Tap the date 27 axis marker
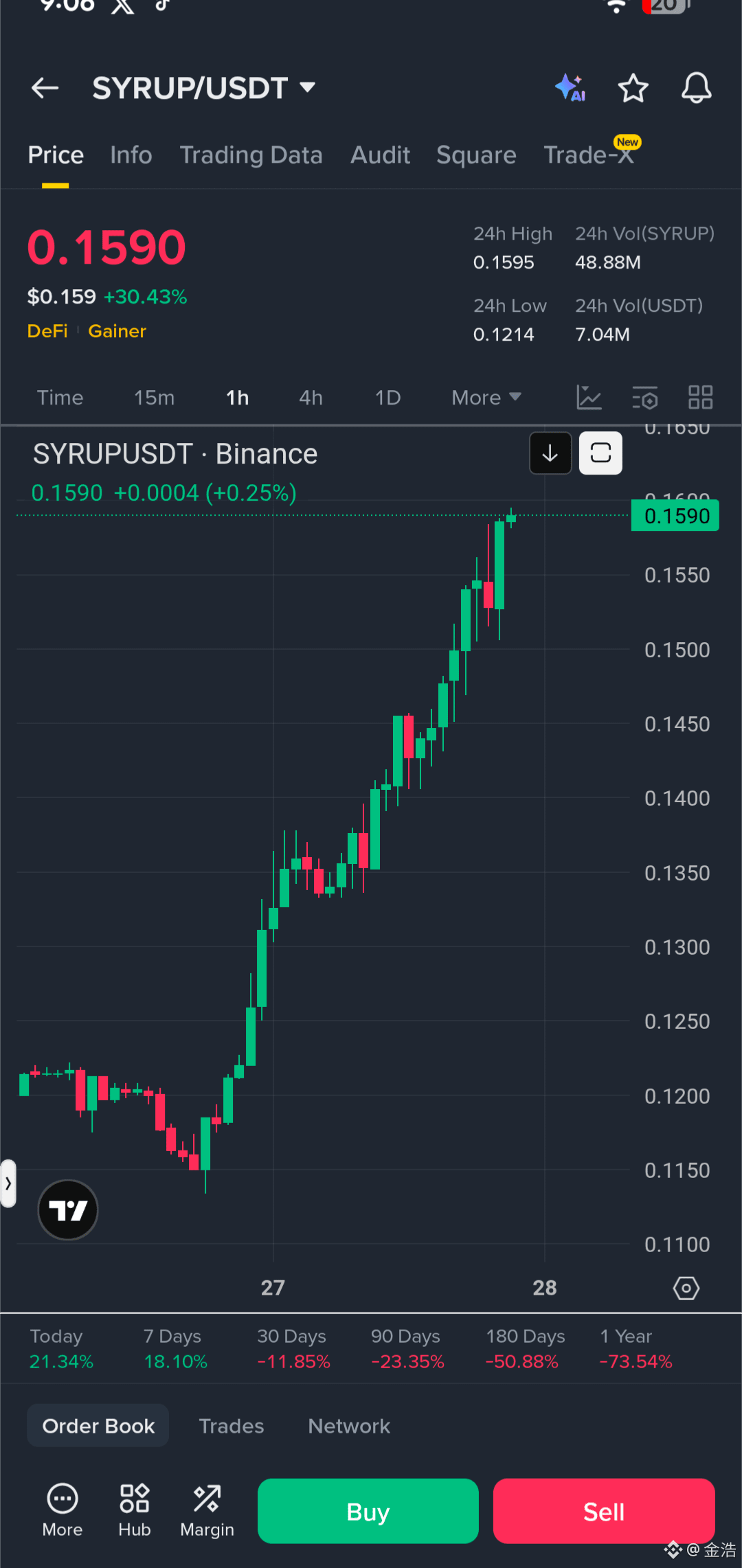 273,1288
